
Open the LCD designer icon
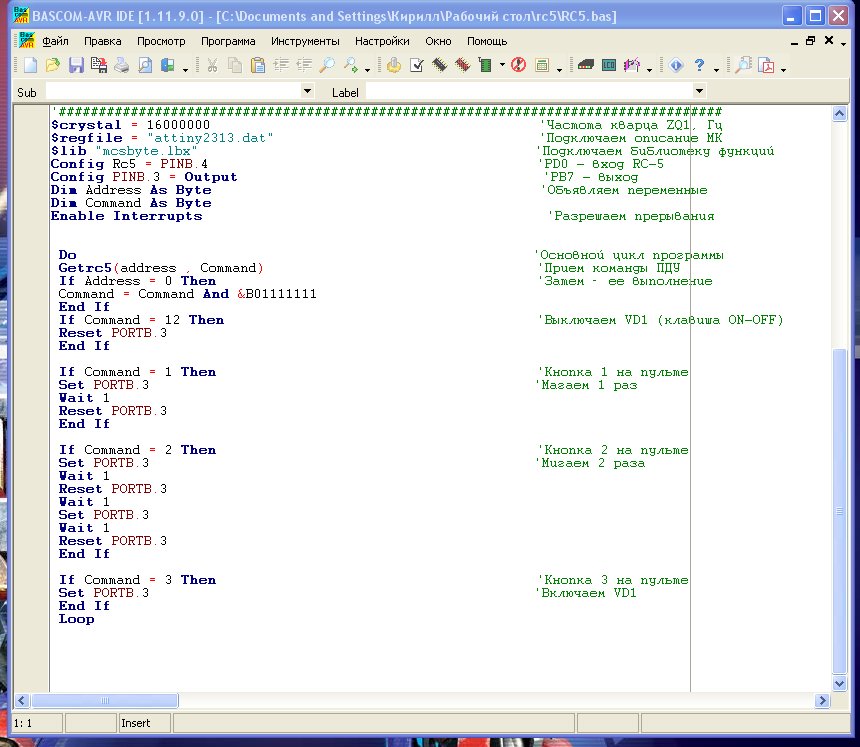pos(608,66)
